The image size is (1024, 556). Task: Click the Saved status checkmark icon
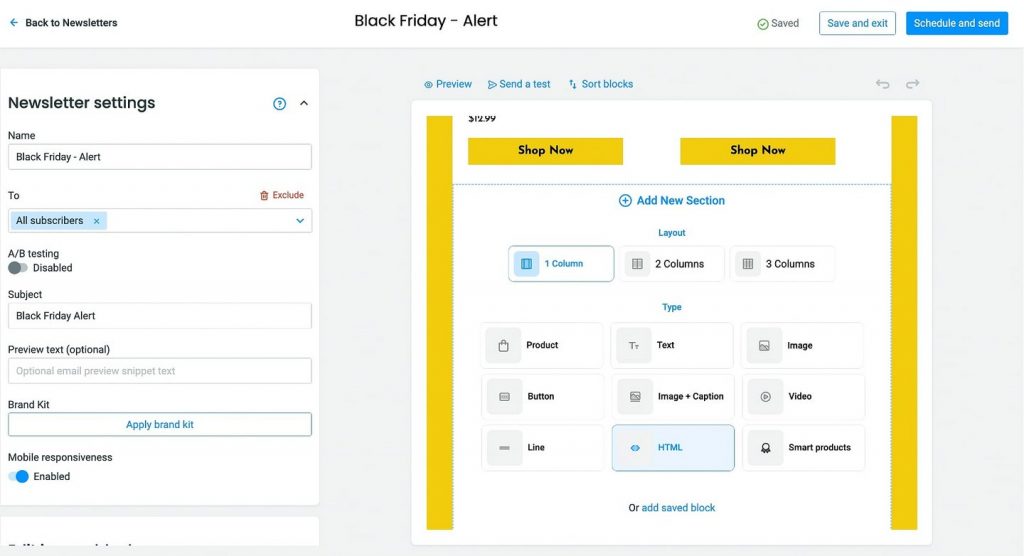pyautogui.click(x=762, y=24)
